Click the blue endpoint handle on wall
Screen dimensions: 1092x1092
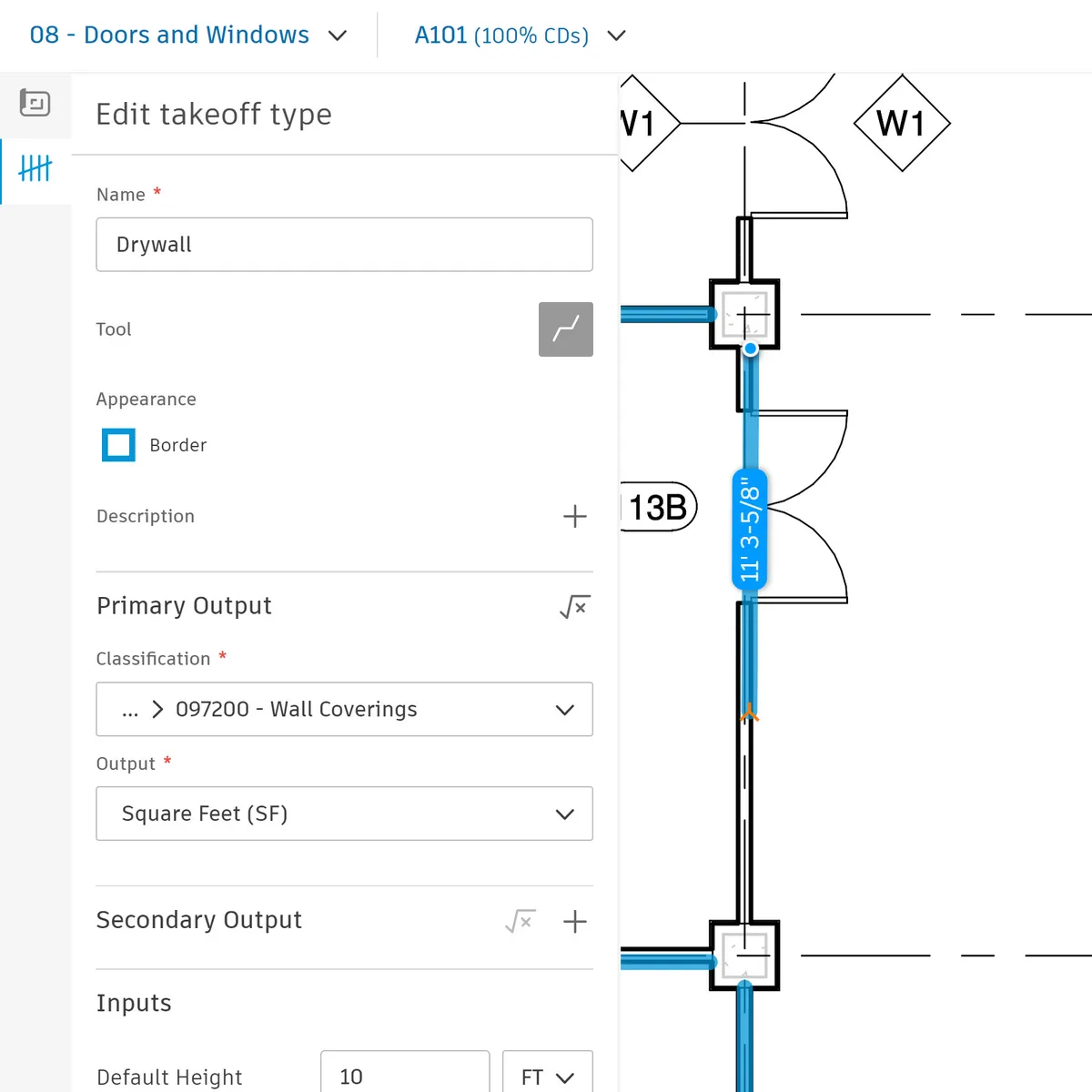click(x=750, y=349)
